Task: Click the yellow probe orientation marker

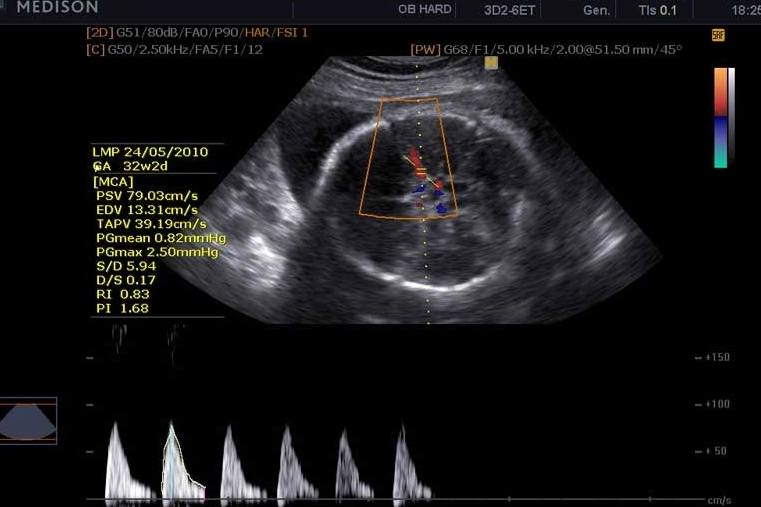Action: (x=491, y=62)
